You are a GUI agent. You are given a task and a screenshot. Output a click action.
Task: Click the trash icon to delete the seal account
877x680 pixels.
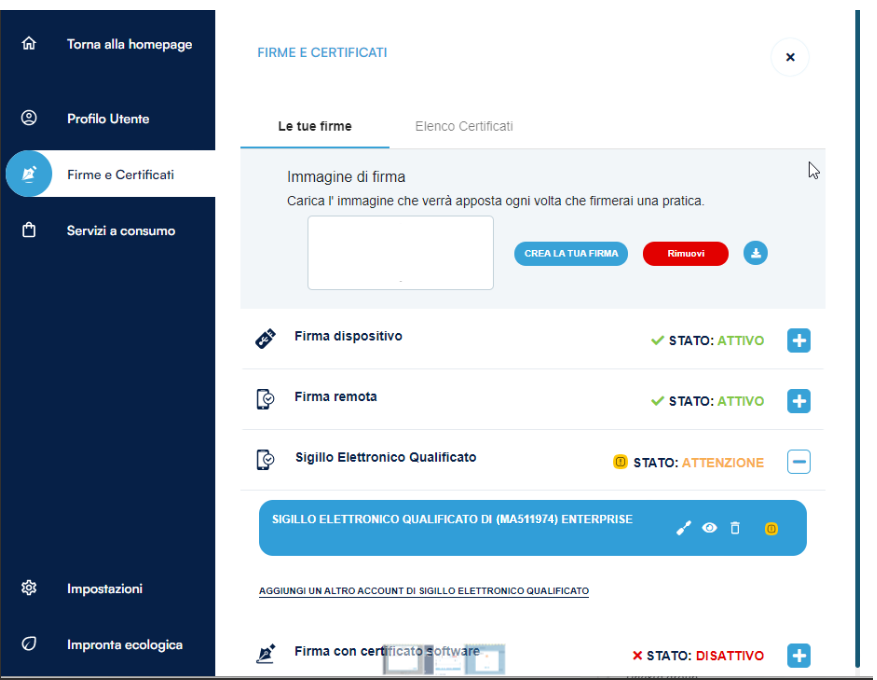(x=735, y=528)
